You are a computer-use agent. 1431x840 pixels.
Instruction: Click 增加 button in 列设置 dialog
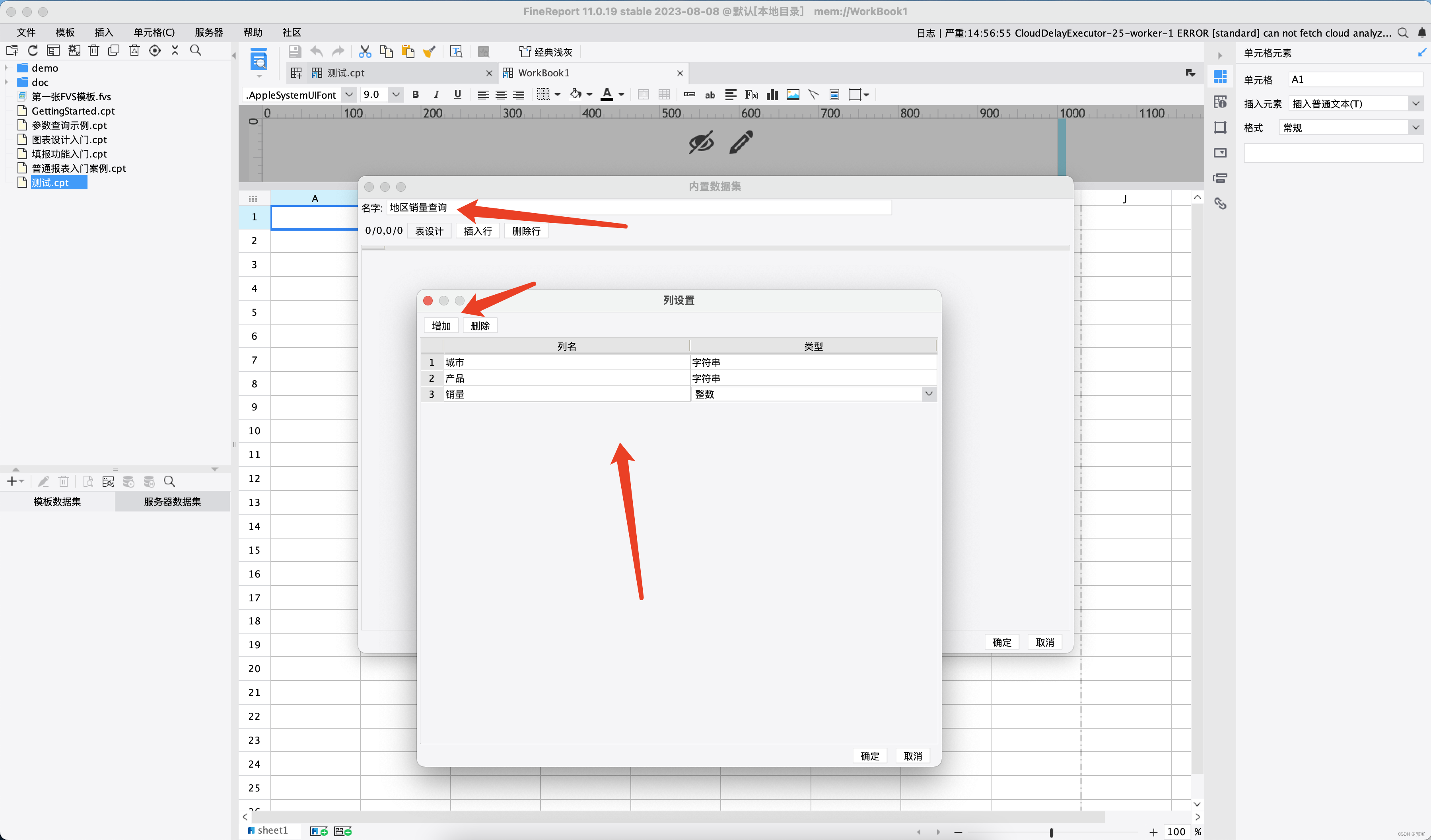click(x=441, y=325)
